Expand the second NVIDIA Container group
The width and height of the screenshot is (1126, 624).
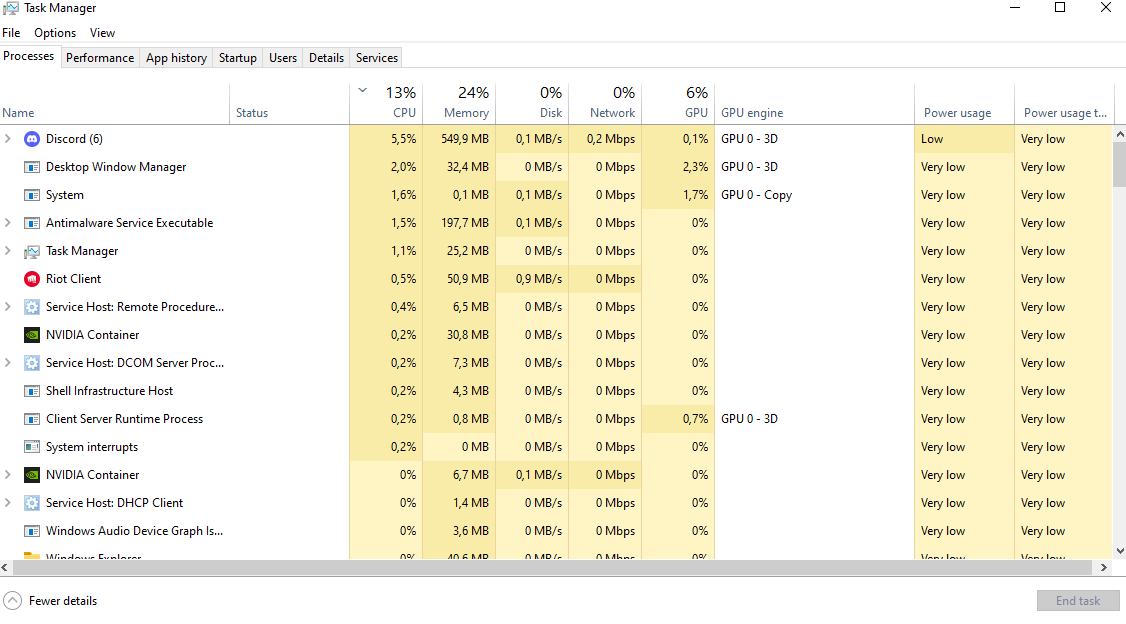click(x=8, y=475)
